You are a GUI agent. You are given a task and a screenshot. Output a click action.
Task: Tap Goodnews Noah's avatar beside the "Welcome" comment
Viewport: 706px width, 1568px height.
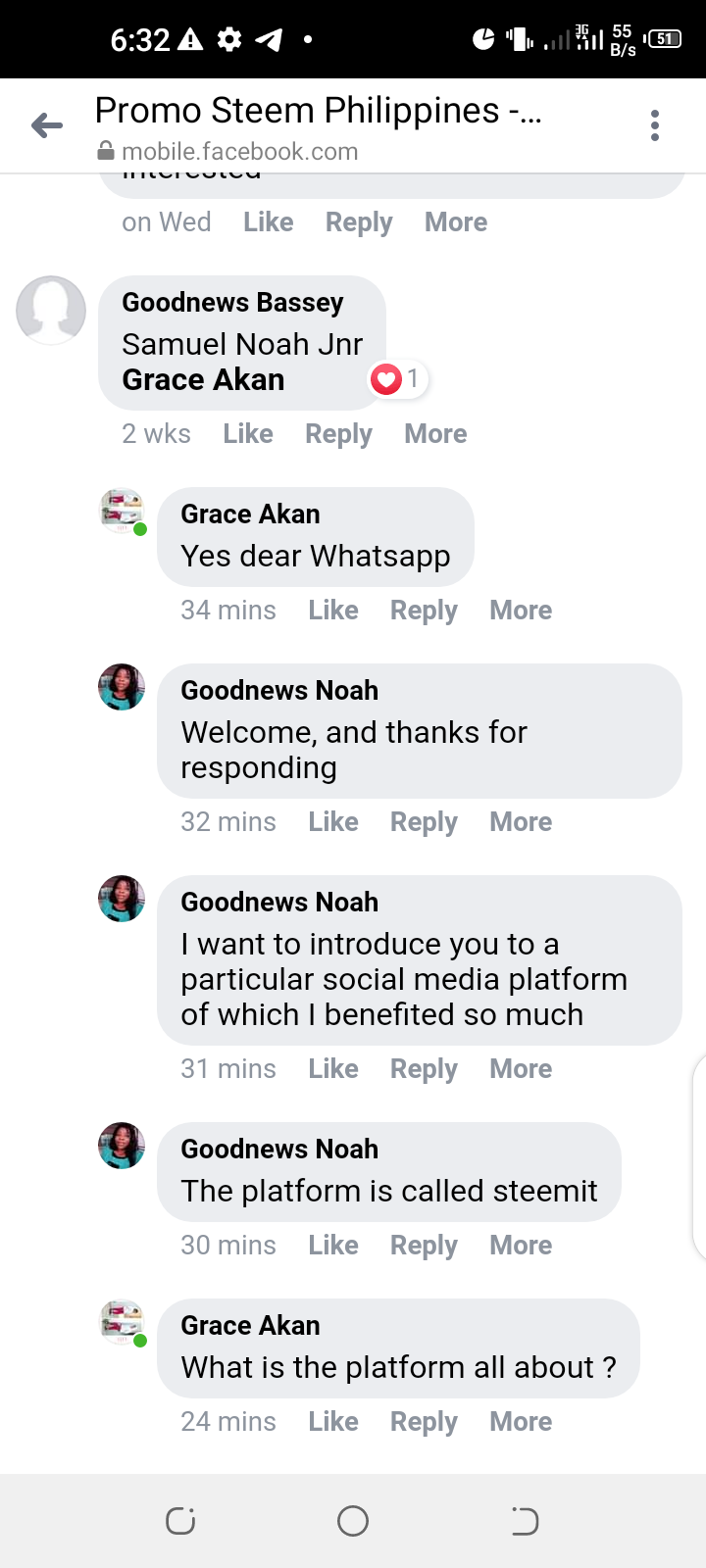[x=122, y=687]
